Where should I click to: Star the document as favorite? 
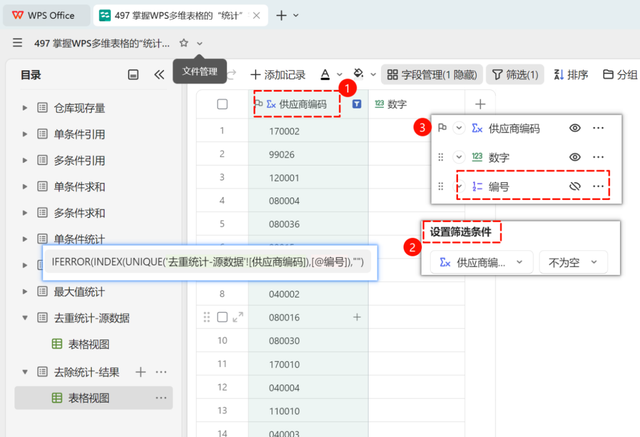[x=184, y=43]
